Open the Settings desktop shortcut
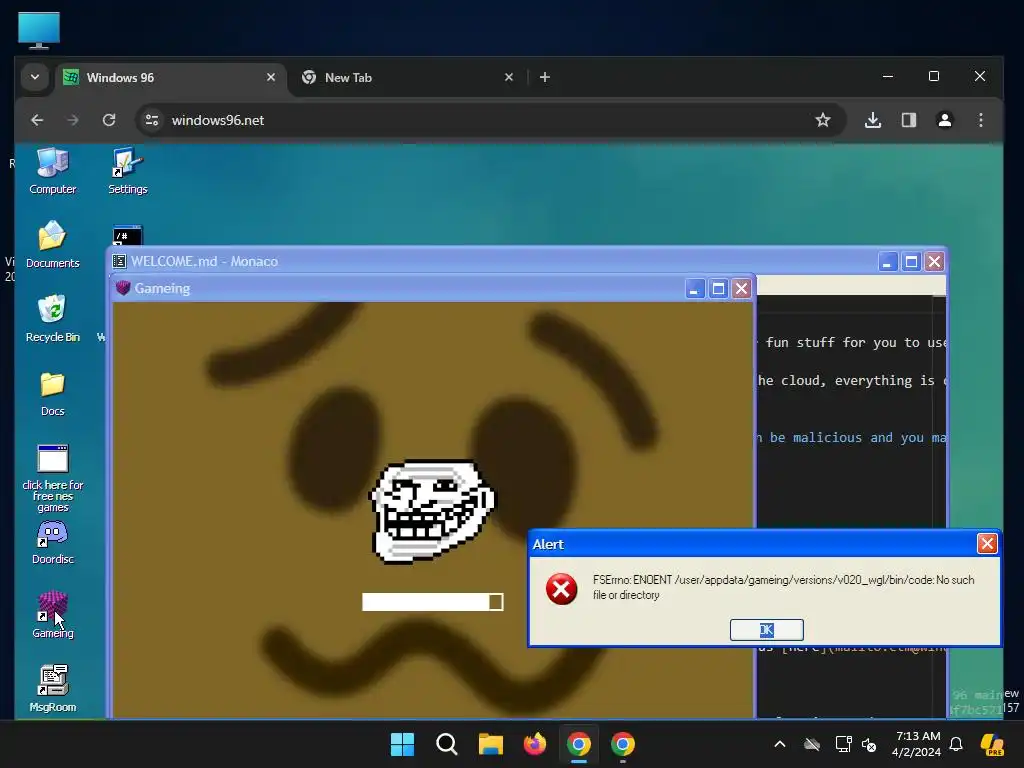 [127, 171]
